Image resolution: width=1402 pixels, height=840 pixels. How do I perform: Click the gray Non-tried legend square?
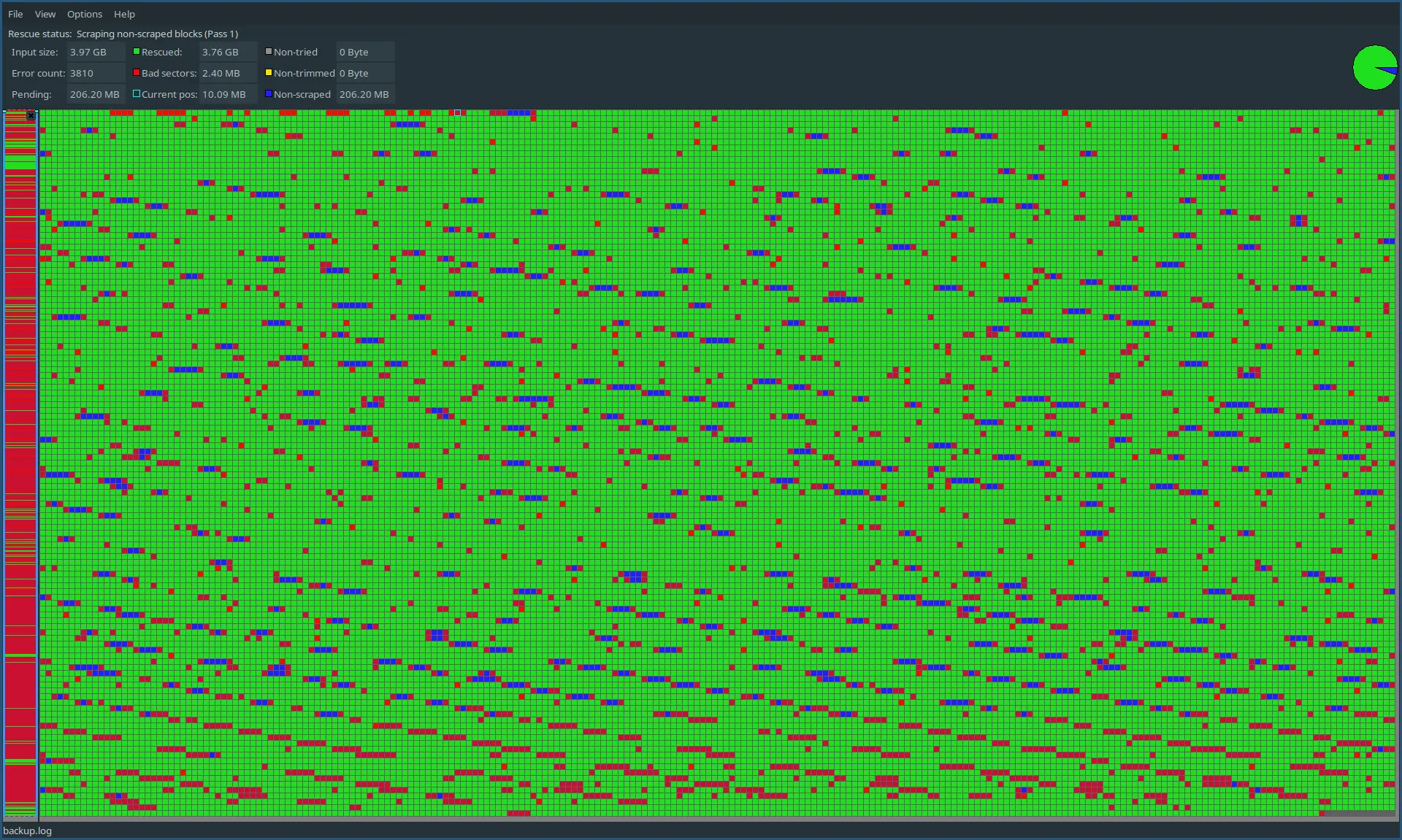269,52
